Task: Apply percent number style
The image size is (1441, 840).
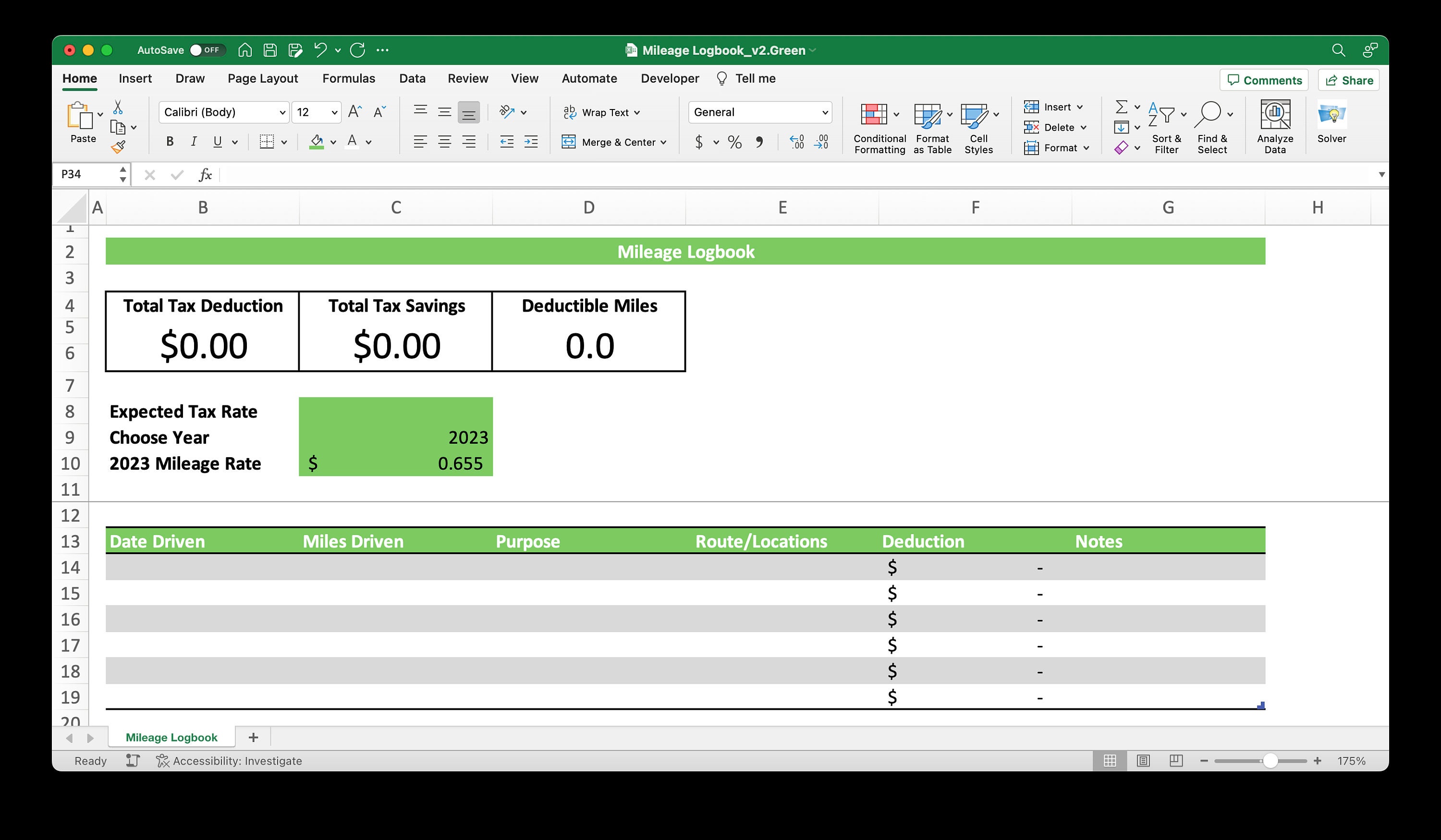Action: pos(734,142)
